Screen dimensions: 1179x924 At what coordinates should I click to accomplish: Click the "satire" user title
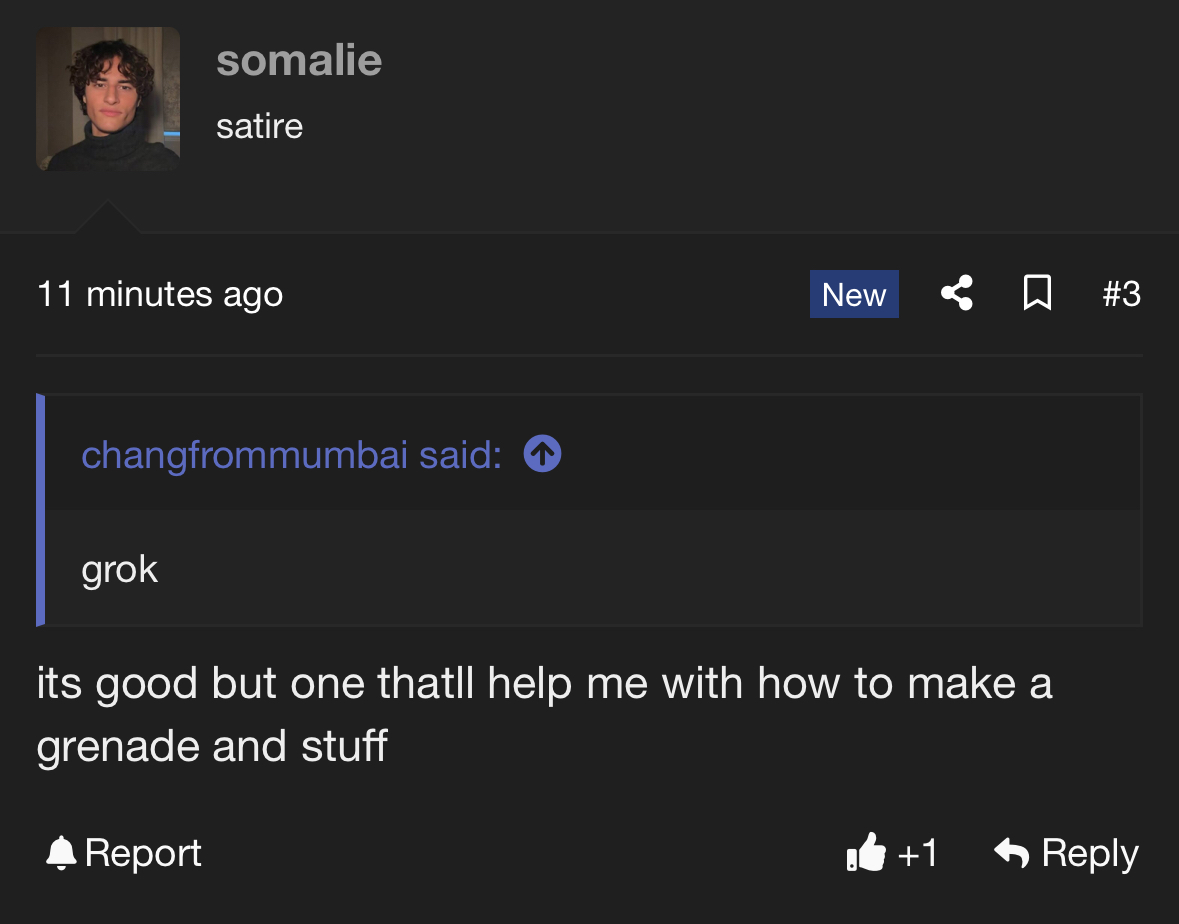click(x=259, y=126)
